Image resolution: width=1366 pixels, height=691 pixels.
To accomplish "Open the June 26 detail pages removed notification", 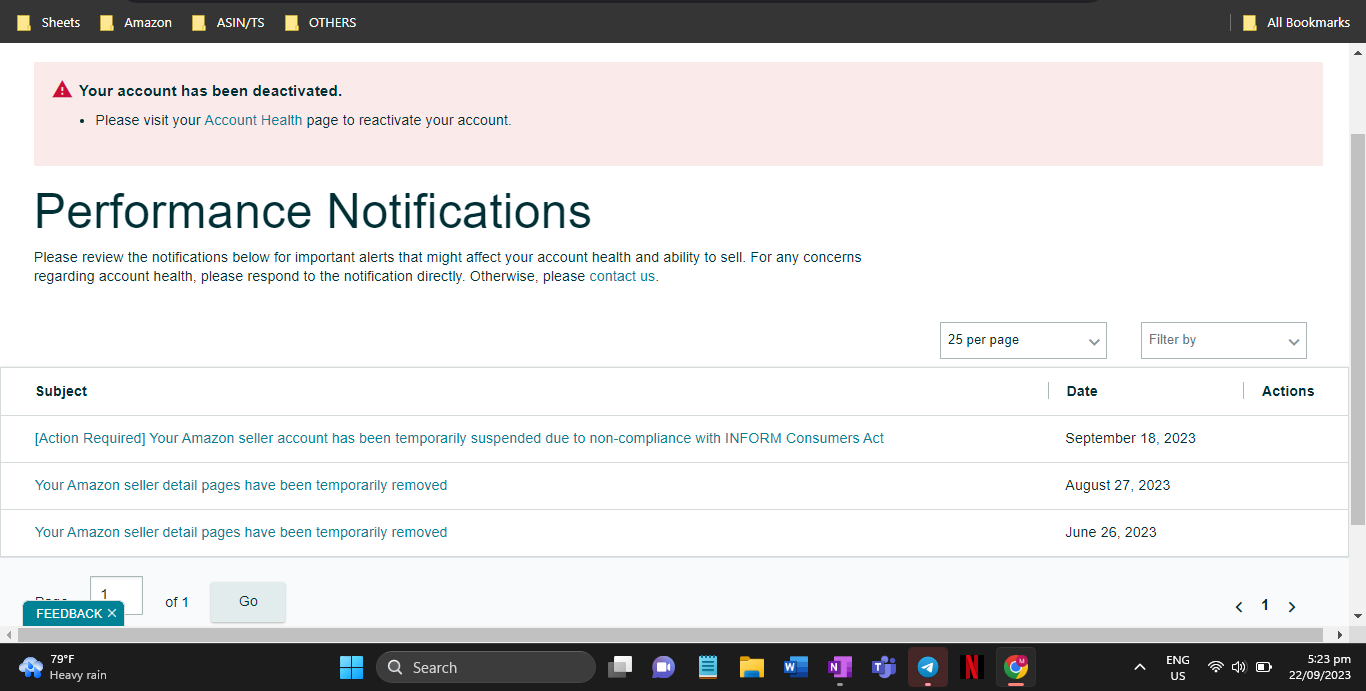I will click(x=241, y=532).
